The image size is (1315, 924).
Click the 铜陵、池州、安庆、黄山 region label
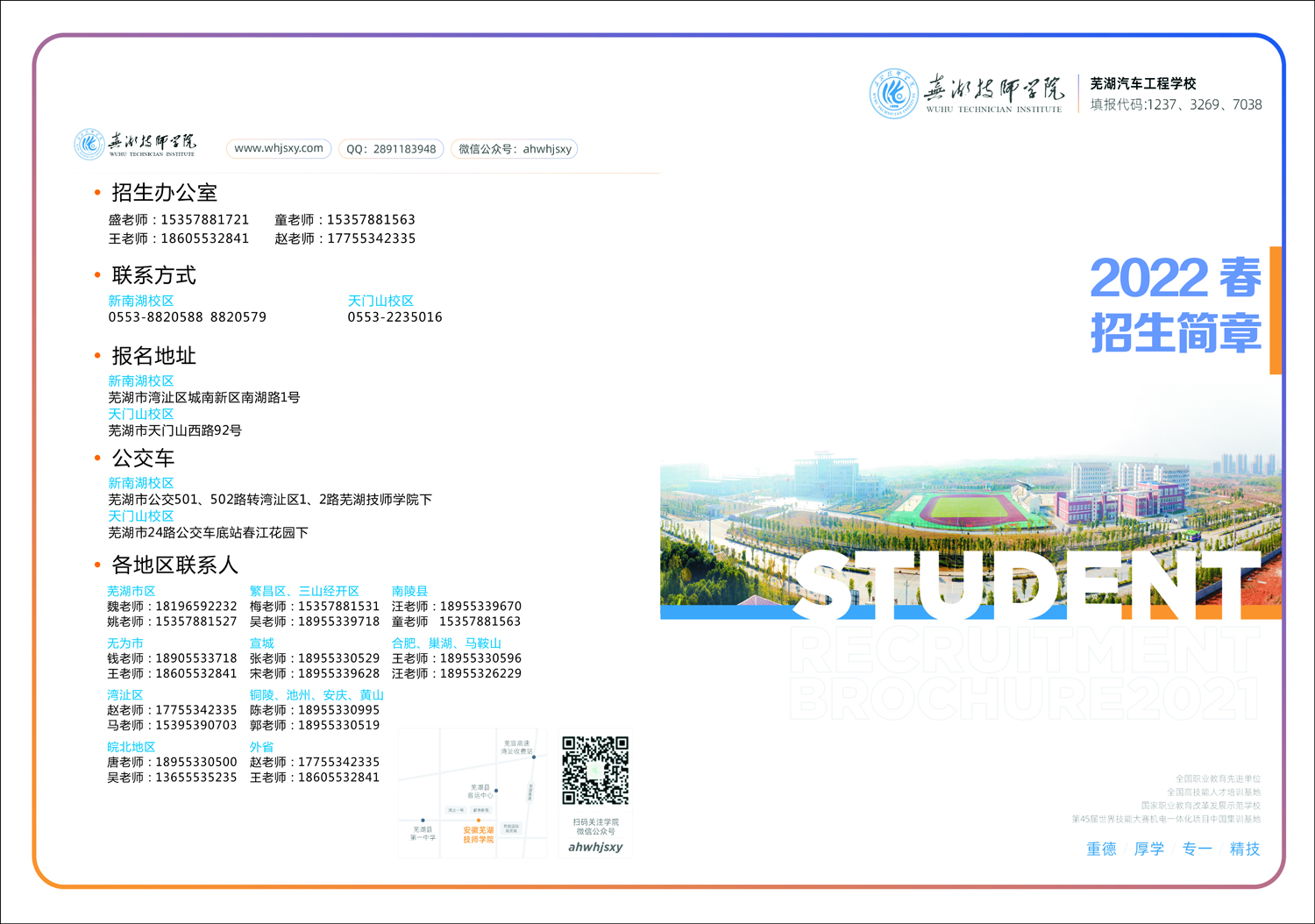pos(316,695)
